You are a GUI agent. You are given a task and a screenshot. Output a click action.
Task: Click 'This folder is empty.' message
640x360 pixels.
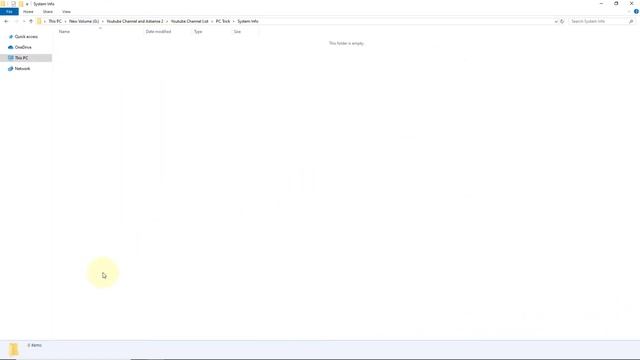346,43
